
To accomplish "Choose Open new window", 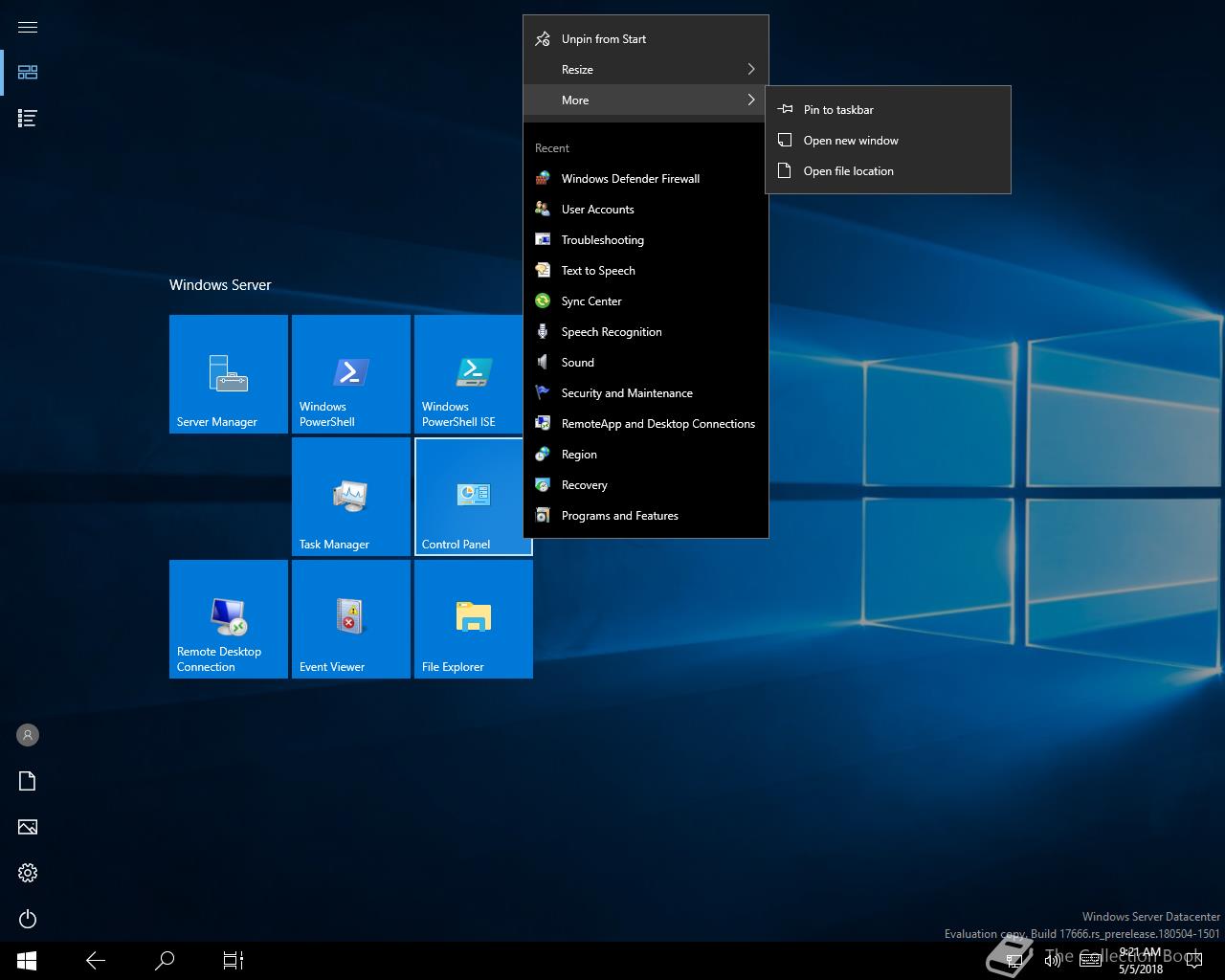I will [888, 141].
